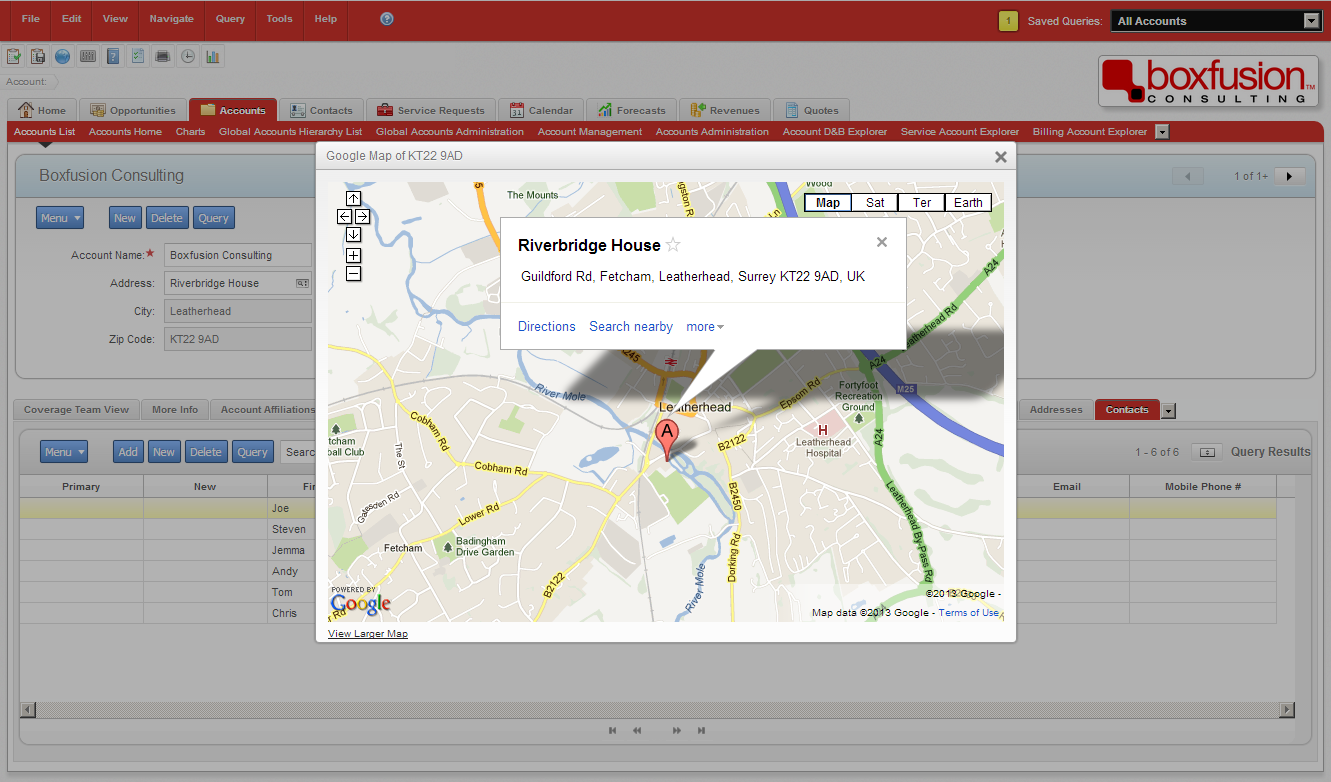The height and width of the screenshot is (782, 1331).
Task: Click the Accounts Home subnav link
Action: [125, 132]
